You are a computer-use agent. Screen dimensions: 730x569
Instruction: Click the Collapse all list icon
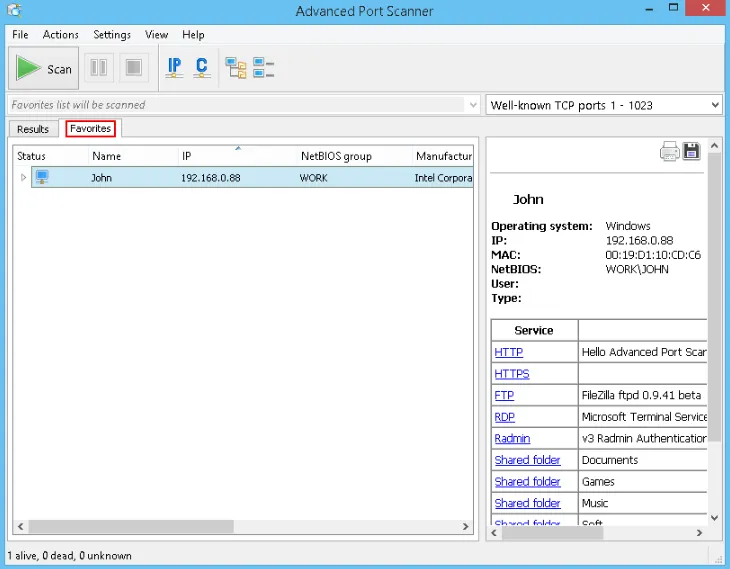(x=264, y=68)
